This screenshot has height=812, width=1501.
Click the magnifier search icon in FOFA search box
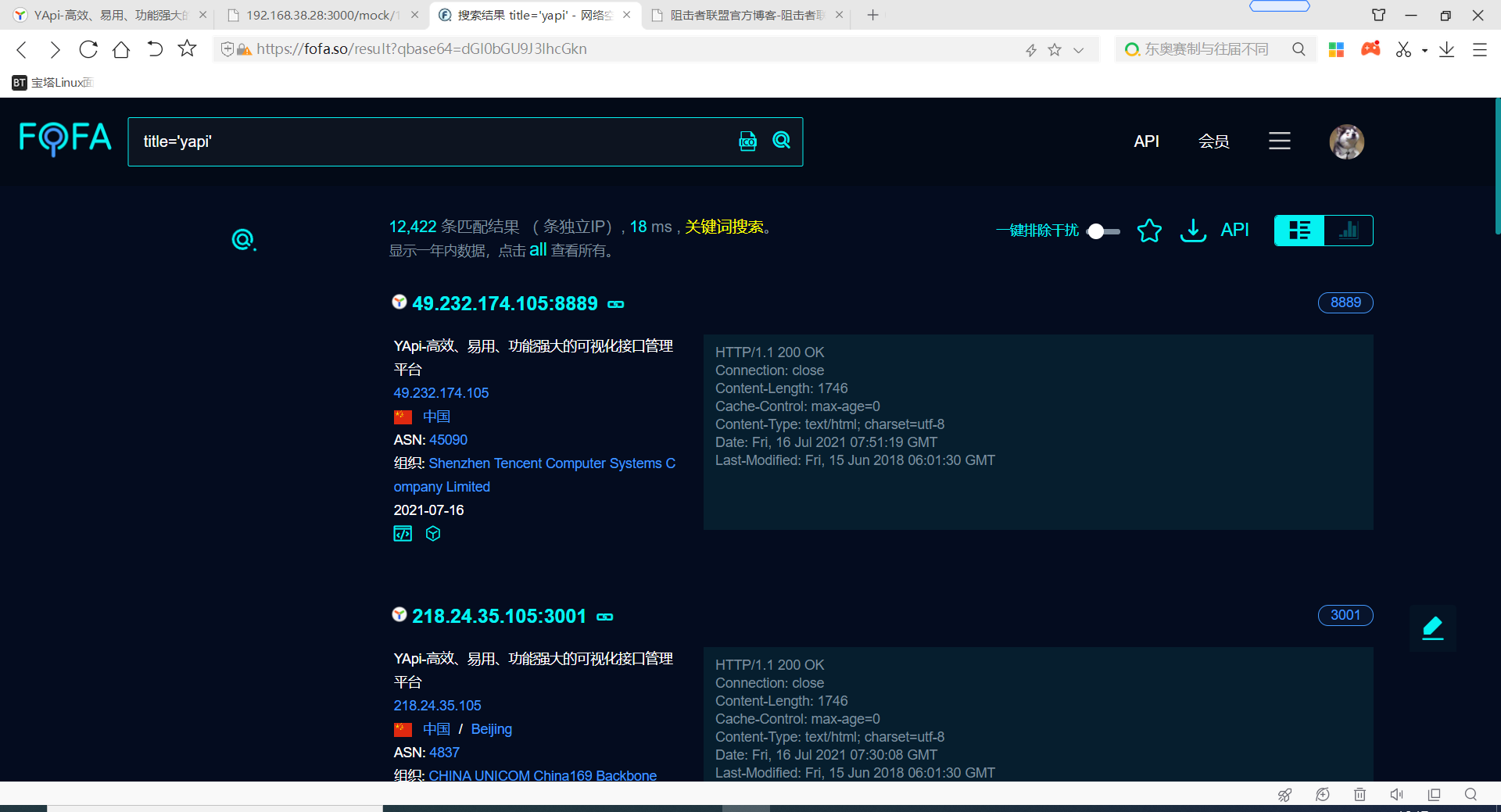(x=781, y=140)
